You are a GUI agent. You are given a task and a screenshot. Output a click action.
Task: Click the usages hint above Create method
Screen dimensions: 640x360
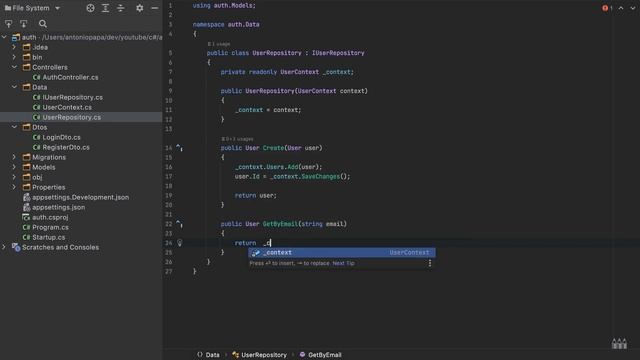click(x=237, y=139)
